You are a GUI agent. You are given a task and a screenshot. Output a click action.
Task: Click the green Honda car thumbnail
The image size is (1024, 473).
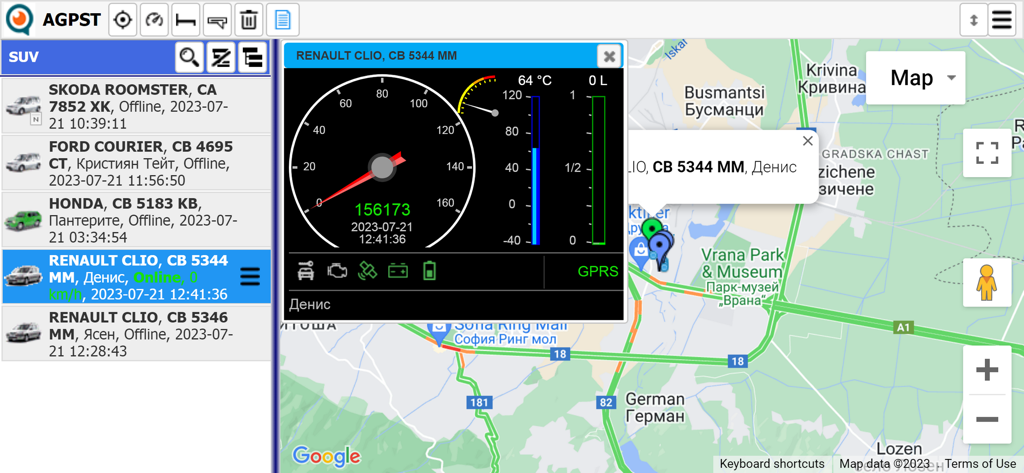(23, 219)
